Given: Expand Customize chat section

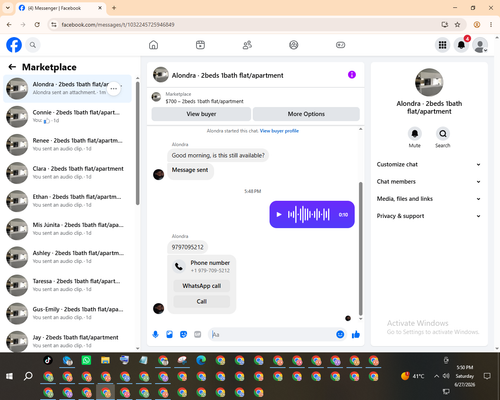Looking at the screenshot, I should point(429,164).
